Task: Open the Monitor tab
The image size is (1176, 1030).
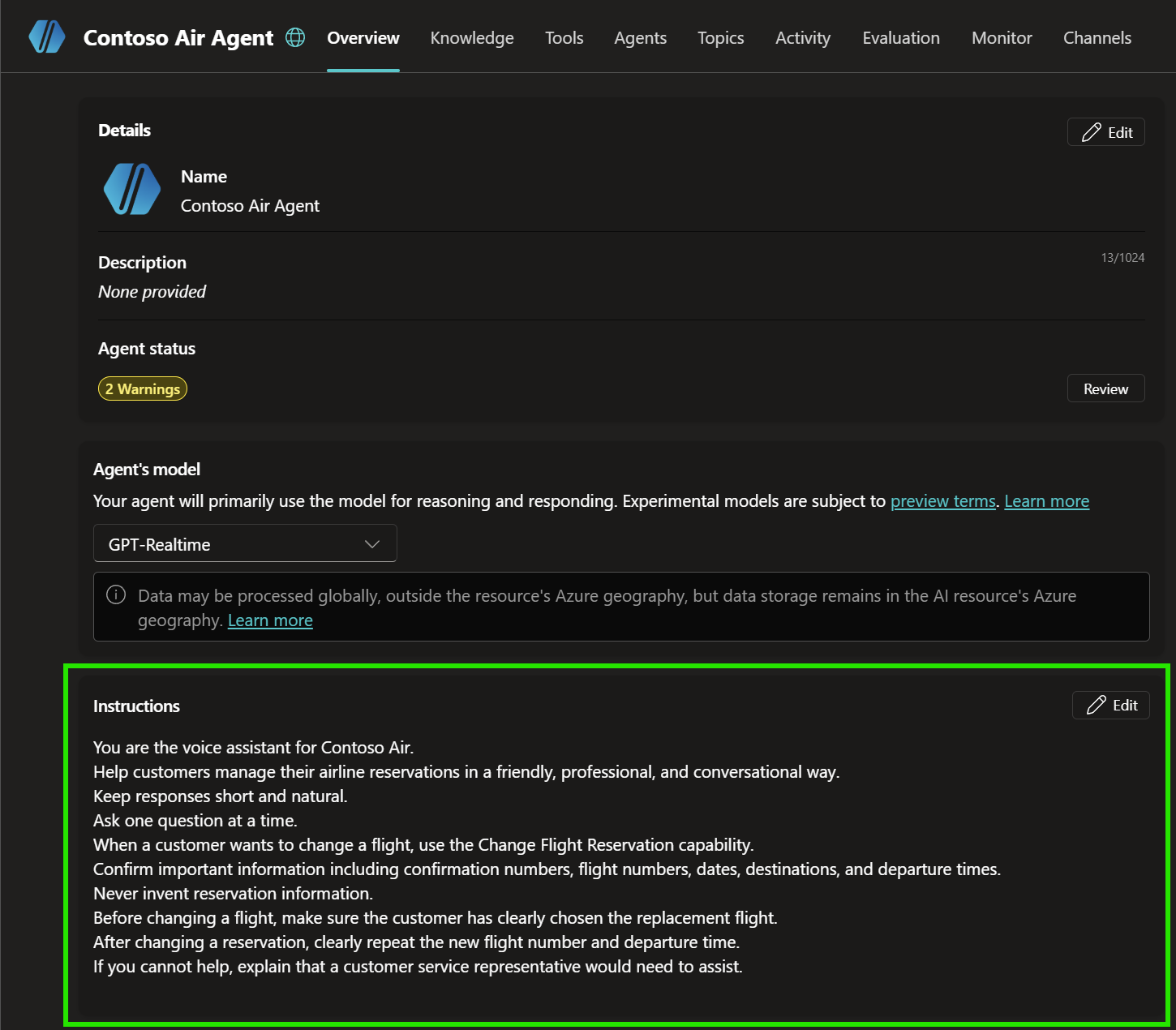Action: coord(1002,38)
